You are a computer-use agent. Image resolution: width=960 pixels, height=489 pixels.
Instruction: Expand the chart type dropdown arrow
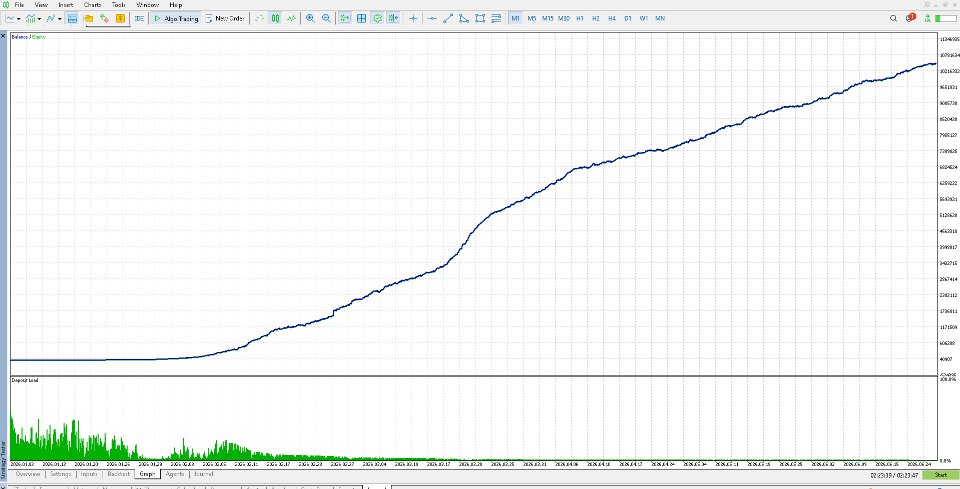coord(19,19)
